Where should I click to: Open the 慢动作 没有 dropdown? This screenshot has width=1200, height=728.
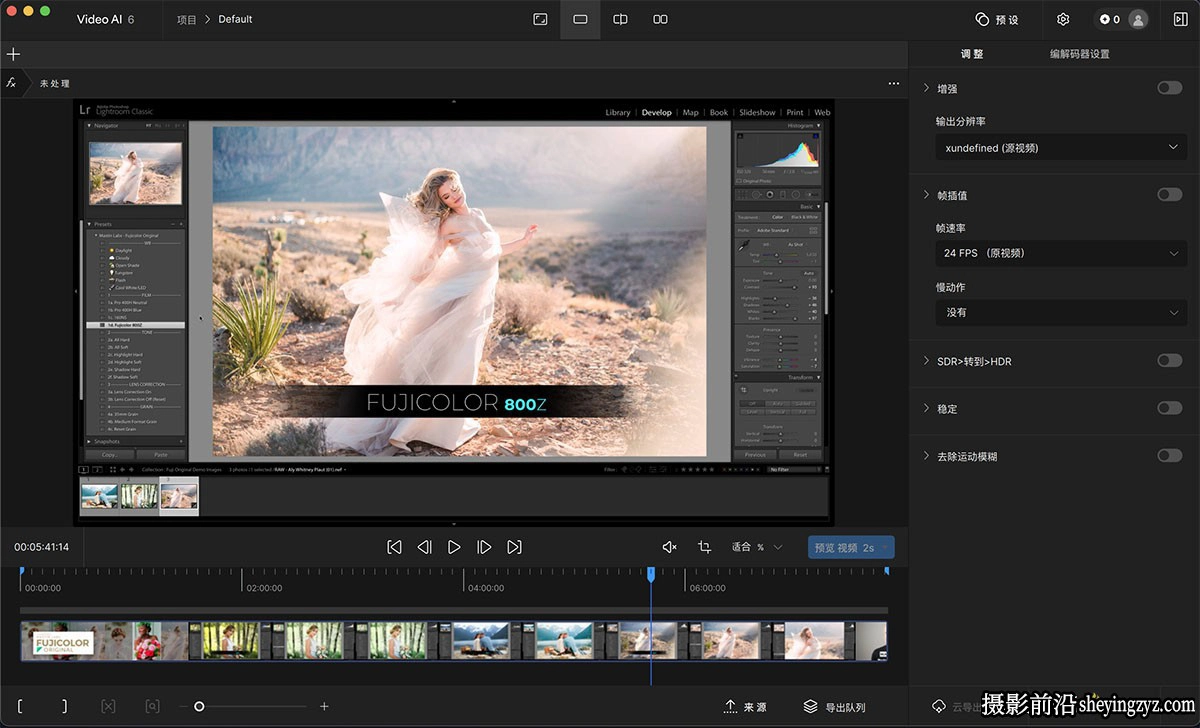pos(1061,312)
